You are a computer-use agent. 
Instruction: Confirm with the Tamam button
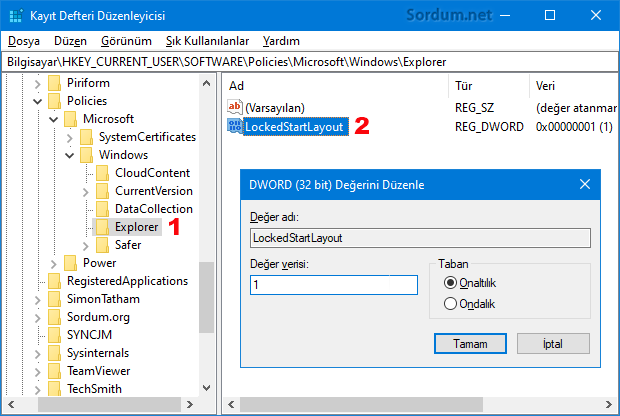click(x=470, y=343)
